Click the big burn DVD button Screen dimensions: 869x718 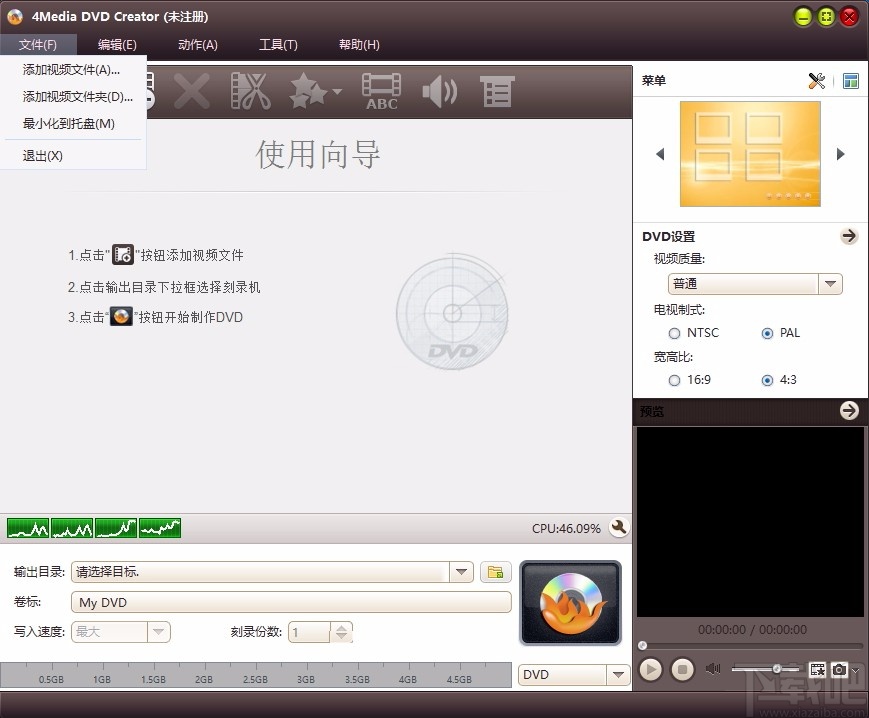(x=570, y=603)
